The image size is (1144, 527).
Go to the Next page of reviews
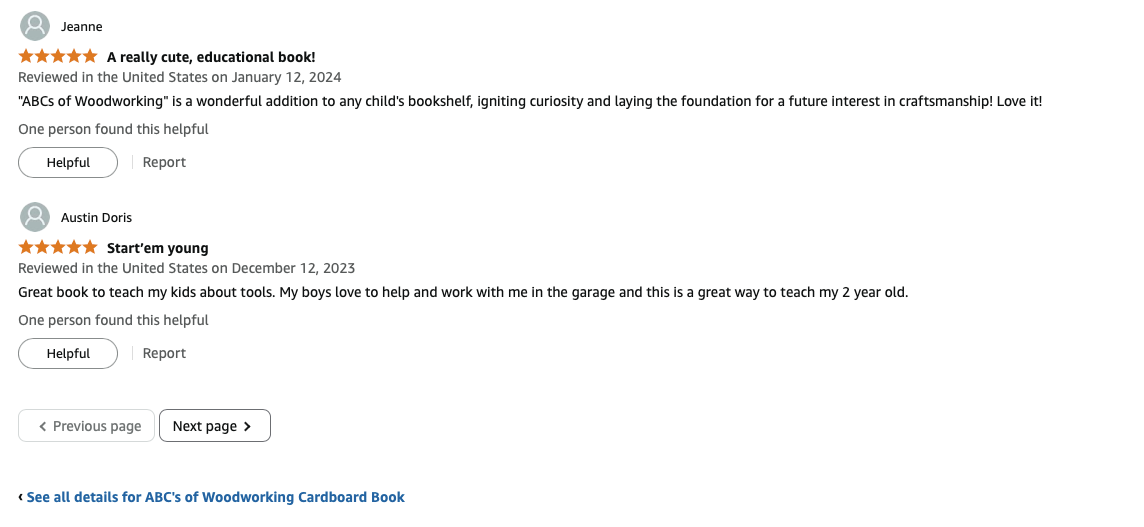[x=214, y=426]
